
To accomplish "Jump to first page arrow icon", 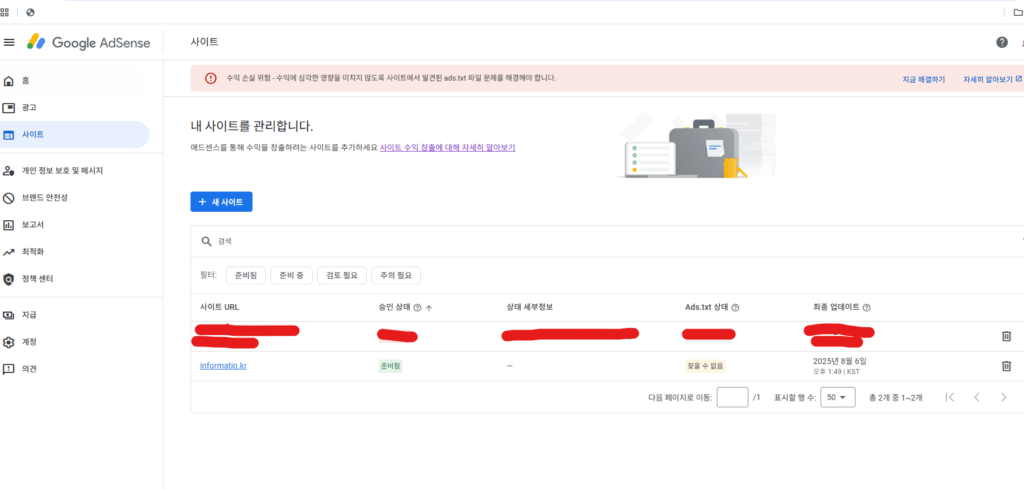I will click(x=949, y=397).
